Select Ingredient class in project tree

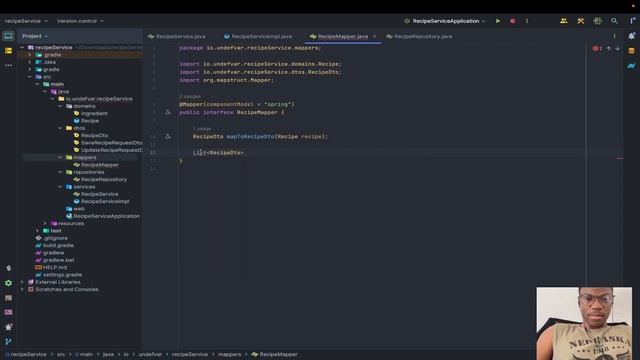click(x=91, y=113)
